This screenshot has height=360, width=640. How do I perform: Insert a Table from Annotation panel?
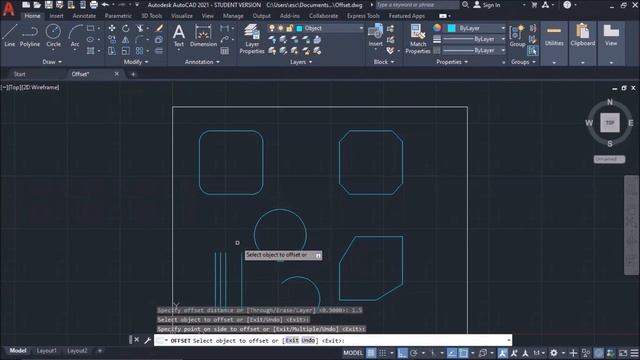224,51
